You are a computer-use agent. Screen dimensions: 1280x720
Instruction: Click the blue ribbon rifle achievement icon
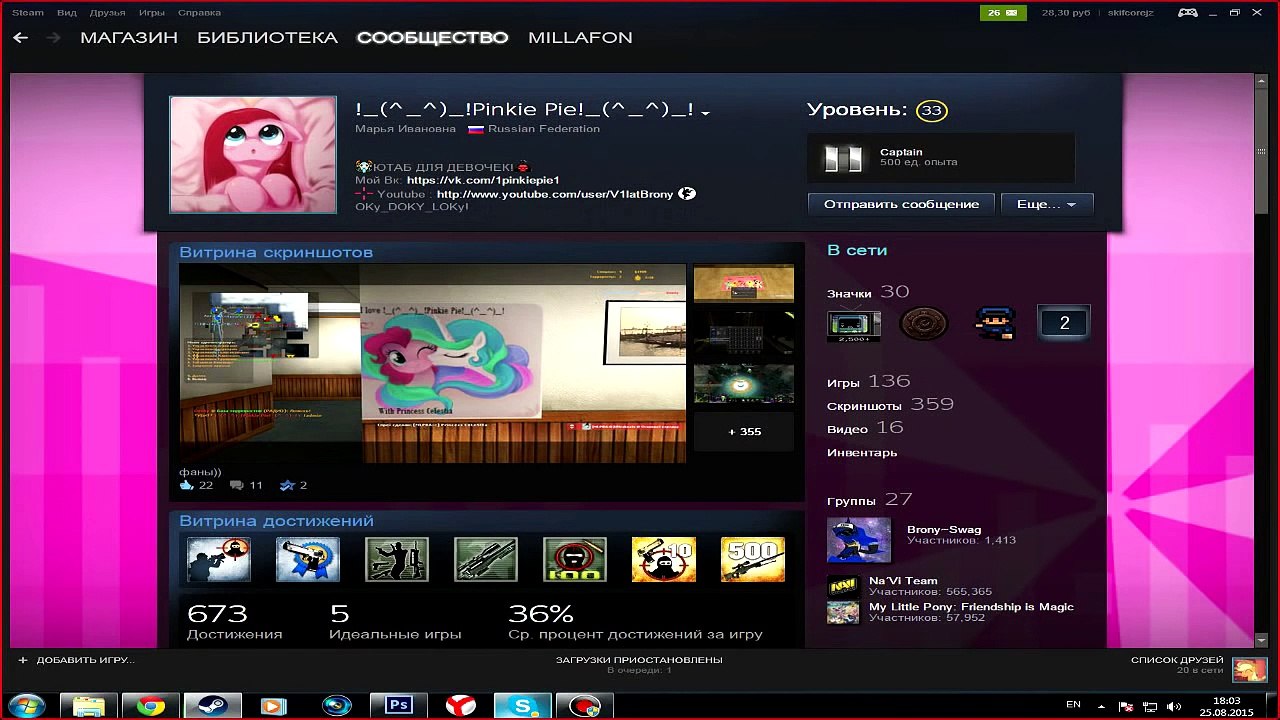coord(308,559)
